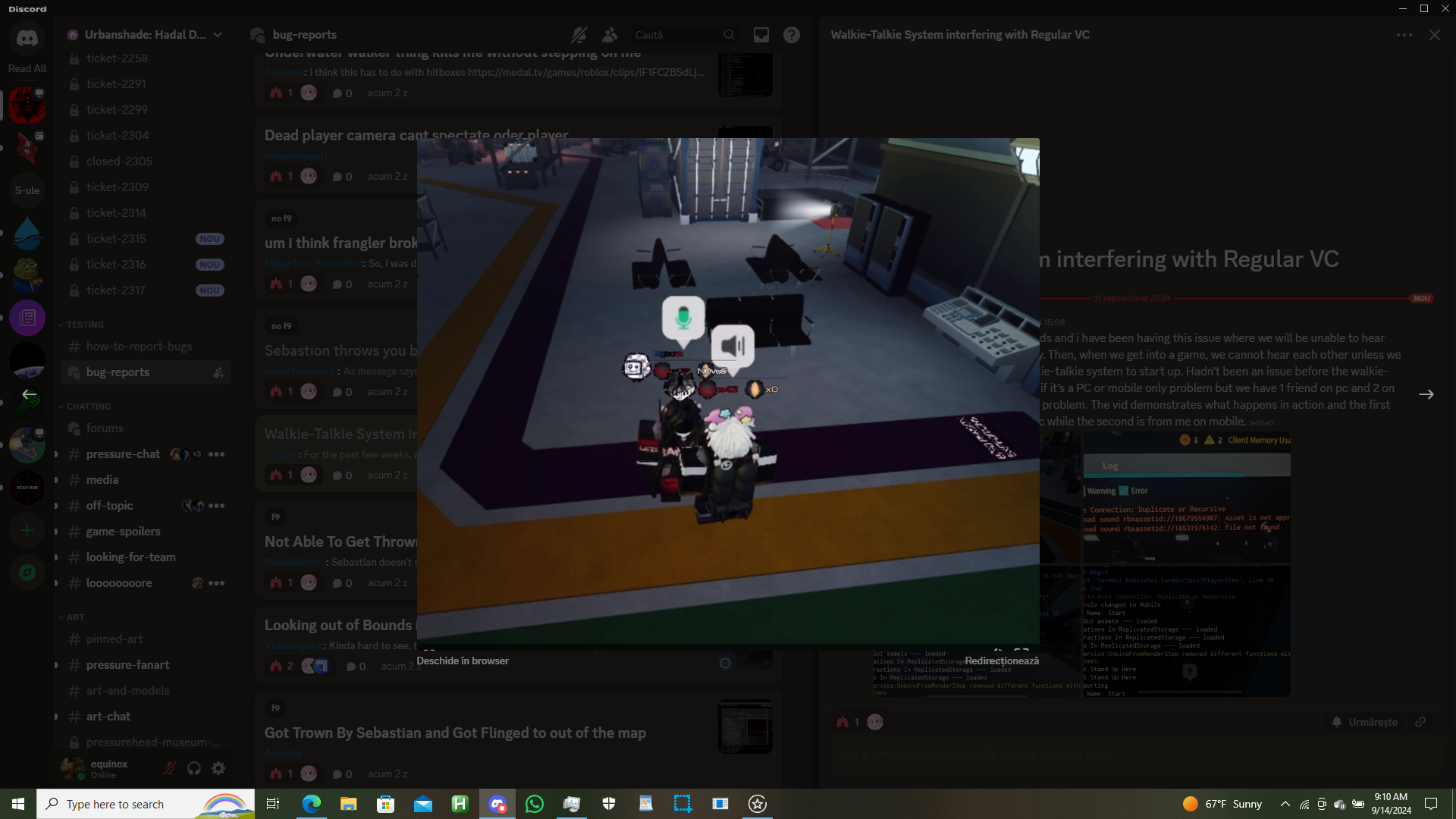Go to the previous media with left arrow
This screenshot has width=1456, height=819.
tap(29, 394)
